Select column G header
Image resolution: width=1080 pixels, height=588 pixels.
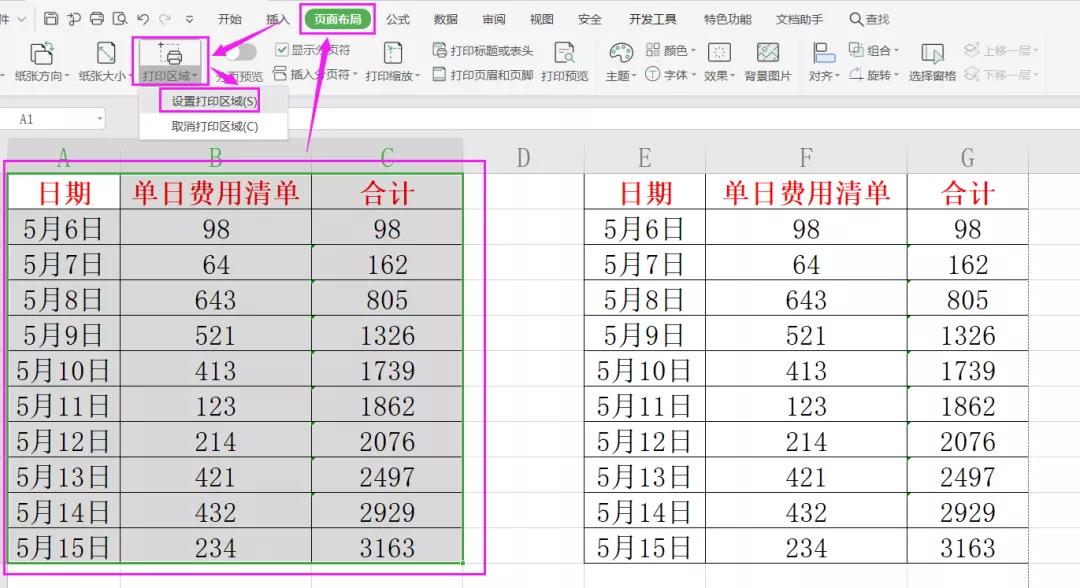click(967, 158)
